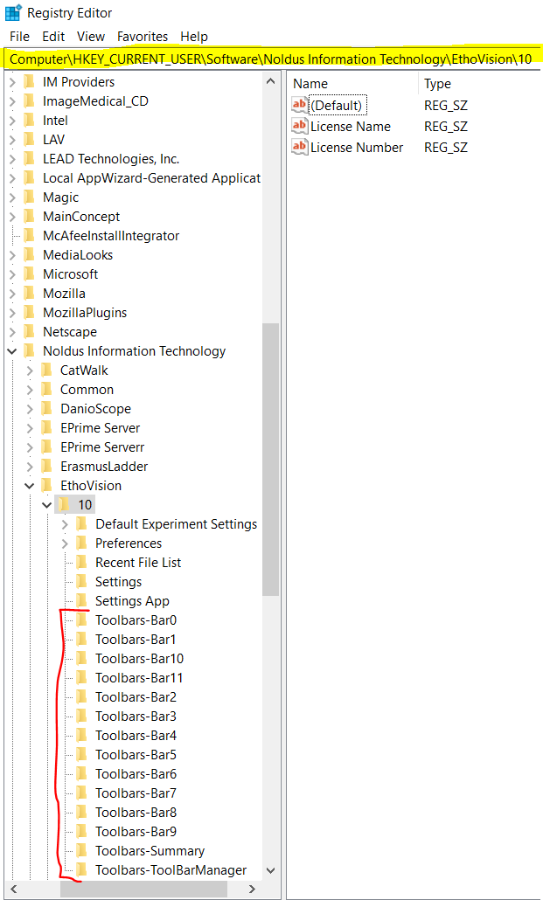The image size is (543, 900).
Task: Click the horizontal scroll right arrow
Action: pyautogui.click(x=251, y=889)
